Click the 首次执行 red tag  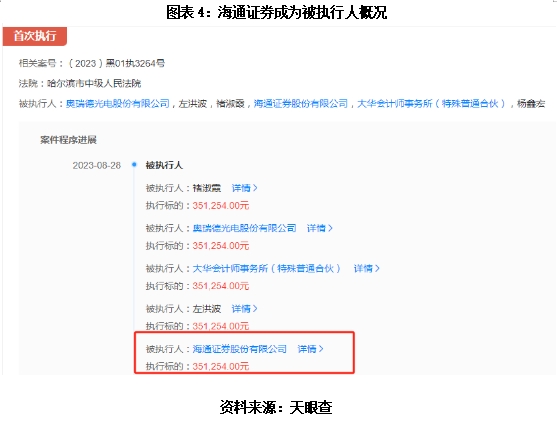tap(34, 36)
